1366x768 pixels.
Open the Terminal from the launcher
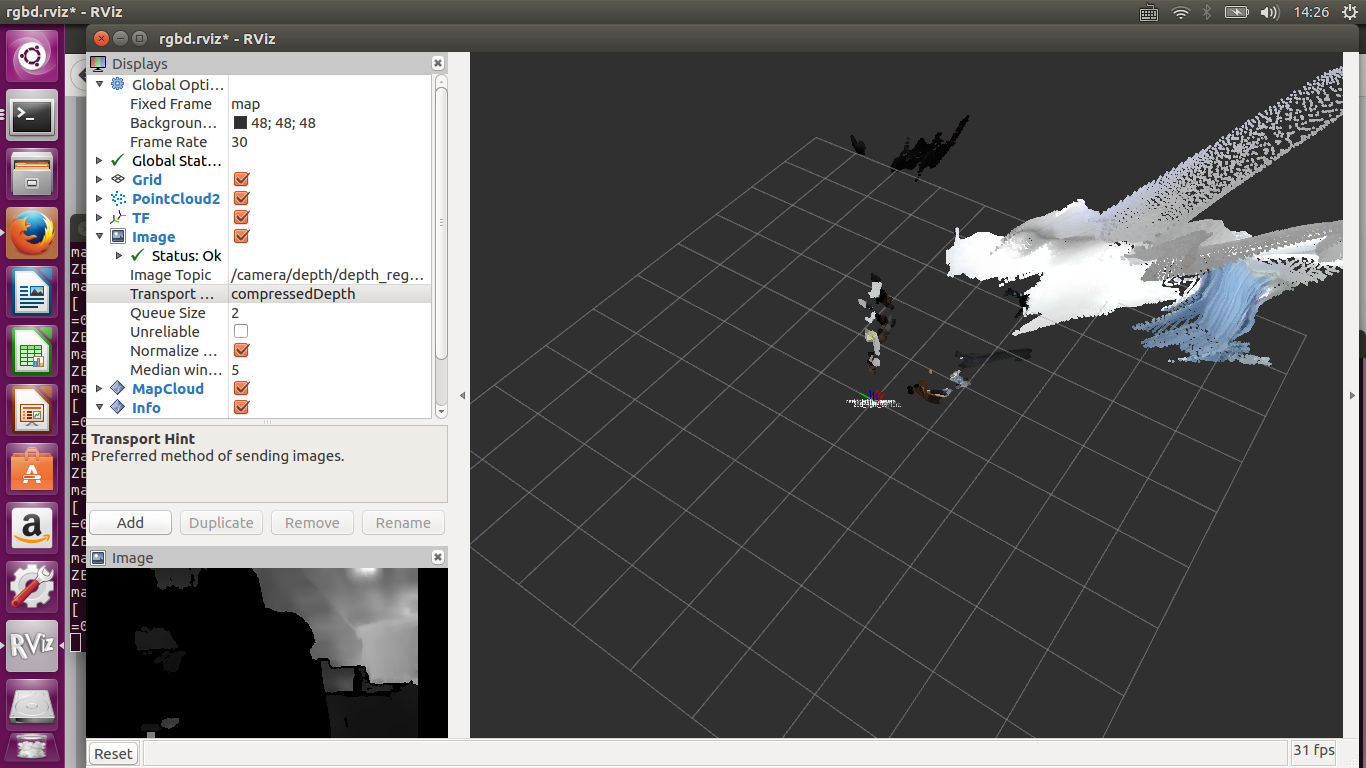point(32,118)
